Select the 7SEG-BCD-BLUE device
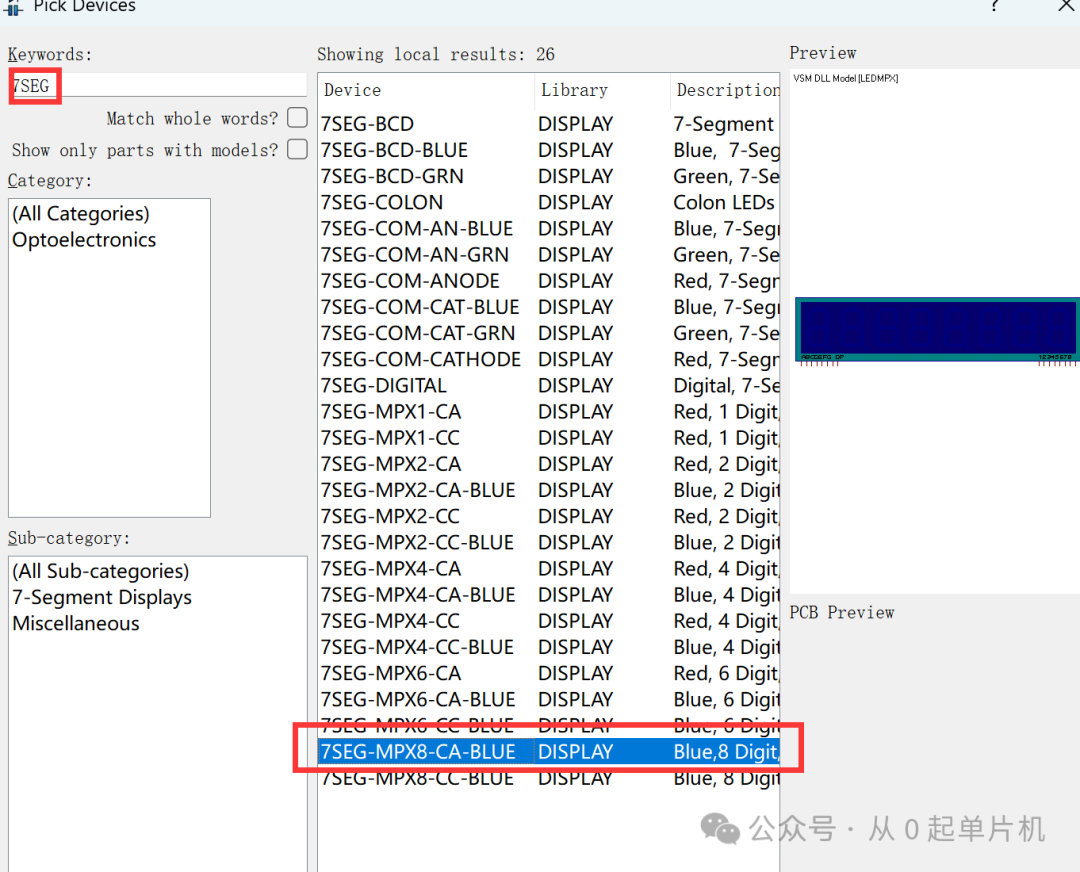The width and height of the screenshot is (1080, 872). (548, 150)
